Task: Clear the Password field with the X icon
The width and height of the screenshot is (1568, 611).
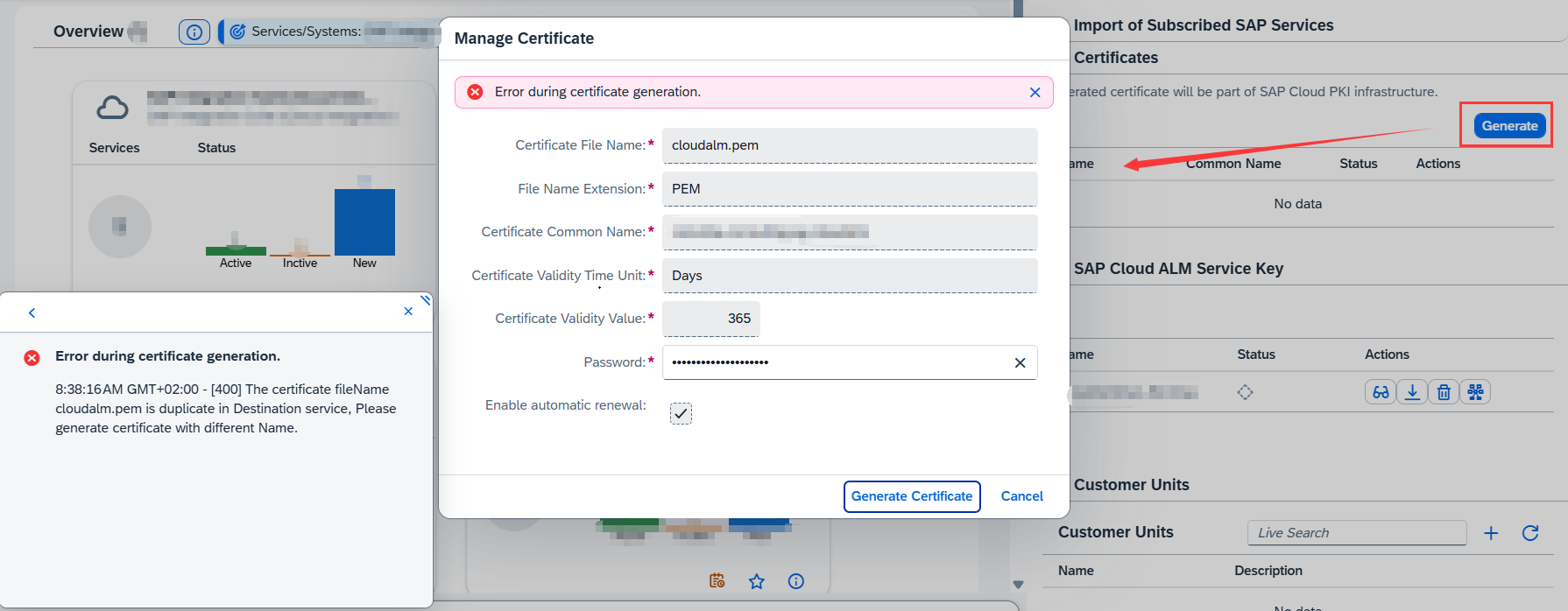Action: 1020,362
